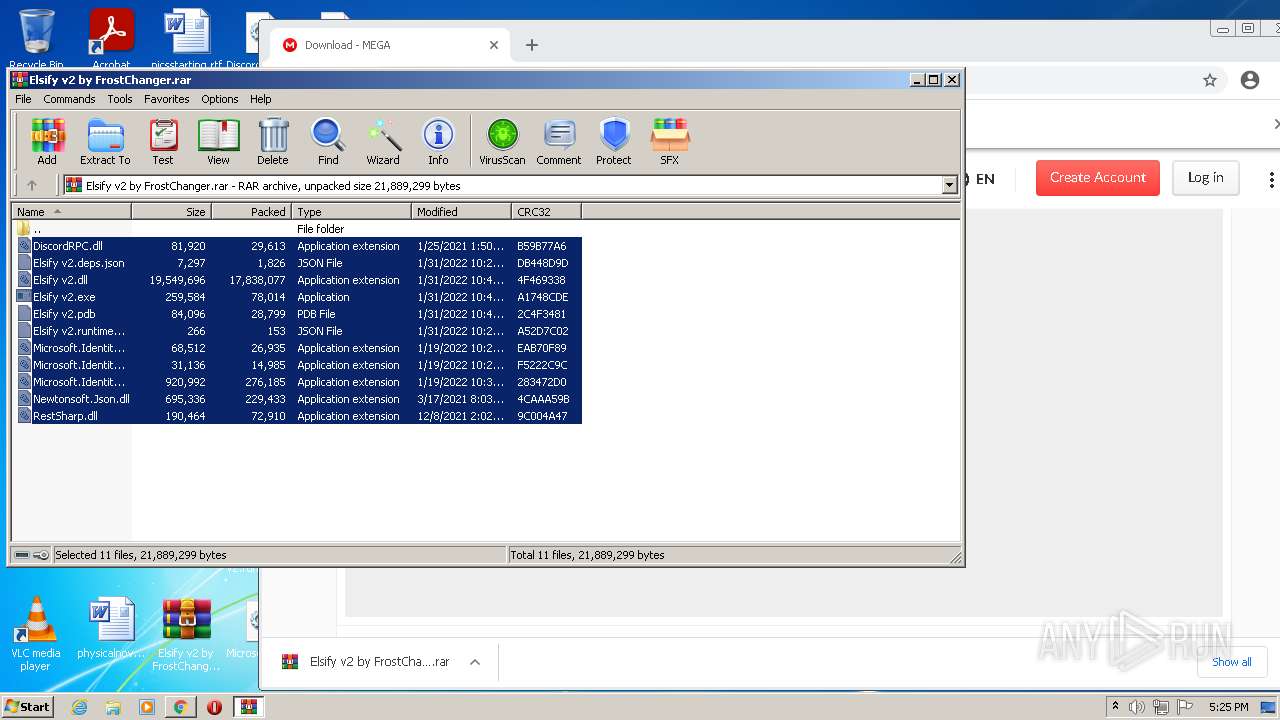Viewport: 1280px width, 720px height.
Task: Select the parent folder '..' row
Action: pyautogui.click(x=298, y=229)
